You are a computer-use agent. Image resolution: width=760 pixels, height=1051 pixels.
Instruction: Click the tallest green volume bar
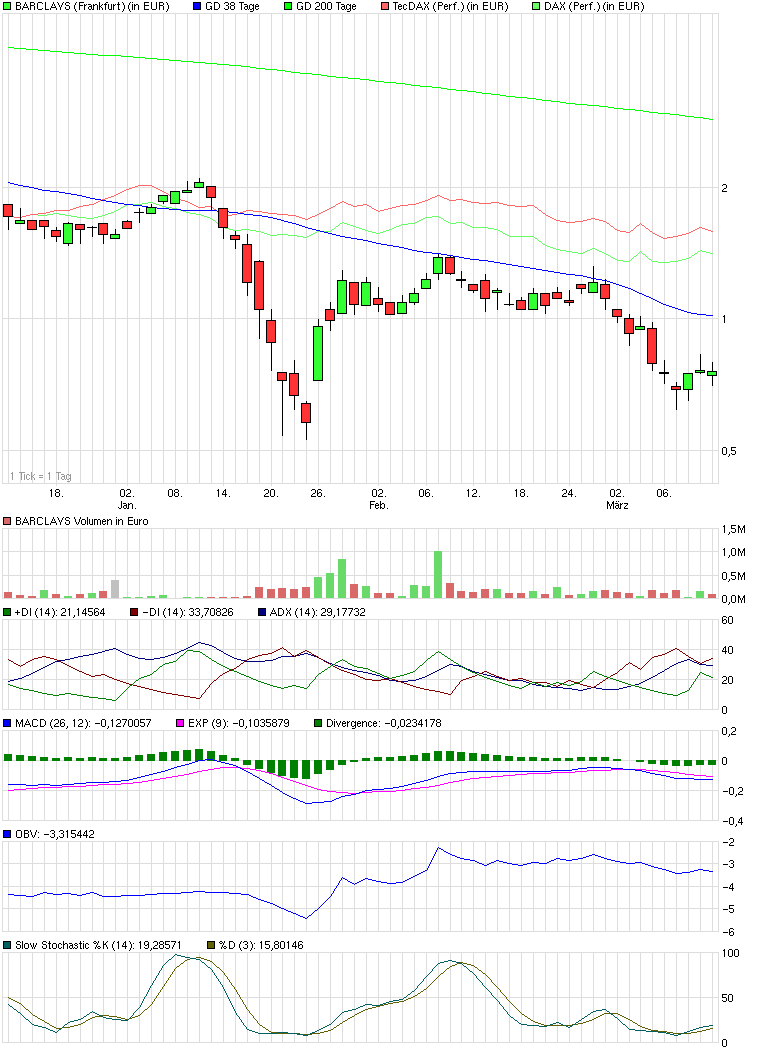437,575
